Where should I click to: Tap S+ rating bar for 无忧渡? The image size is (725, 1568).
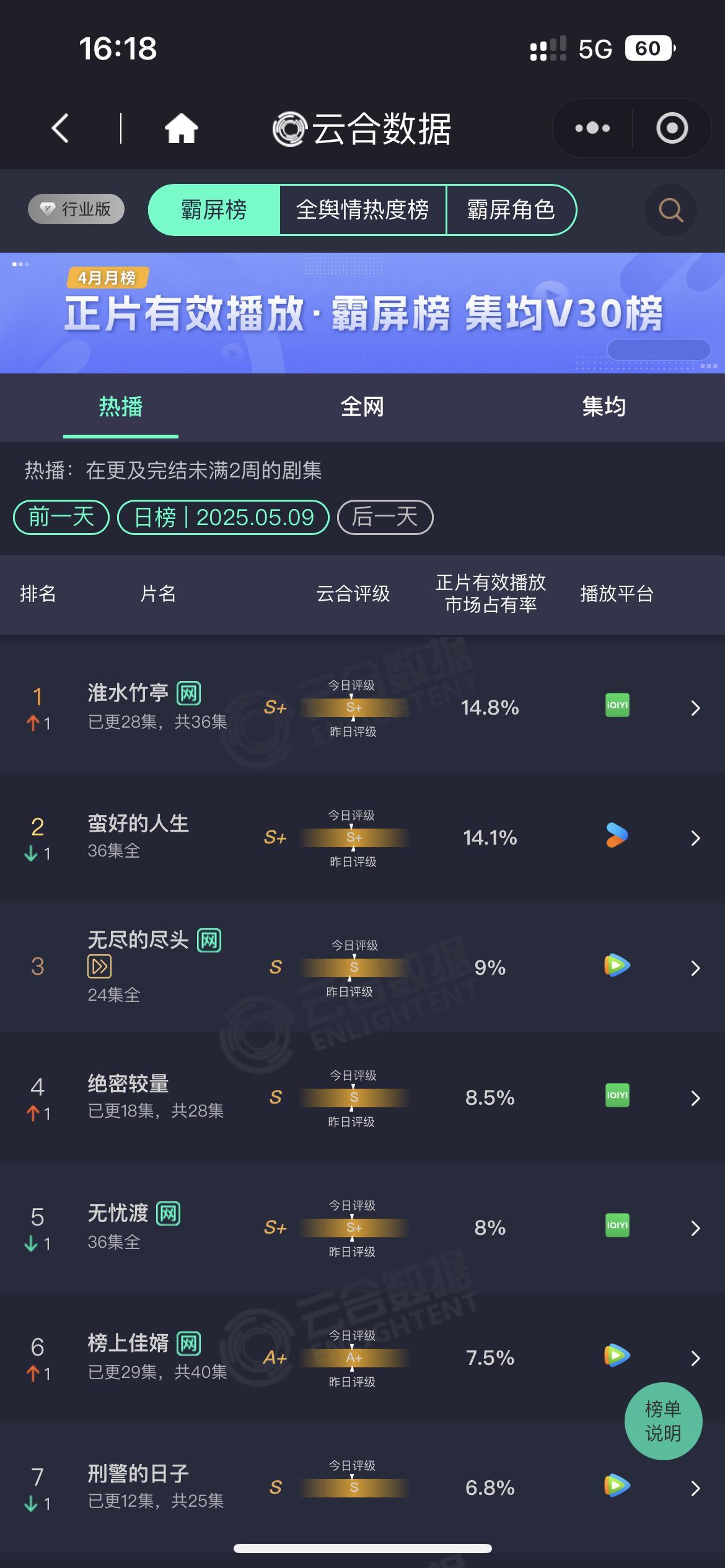[x=354, y=1227]
